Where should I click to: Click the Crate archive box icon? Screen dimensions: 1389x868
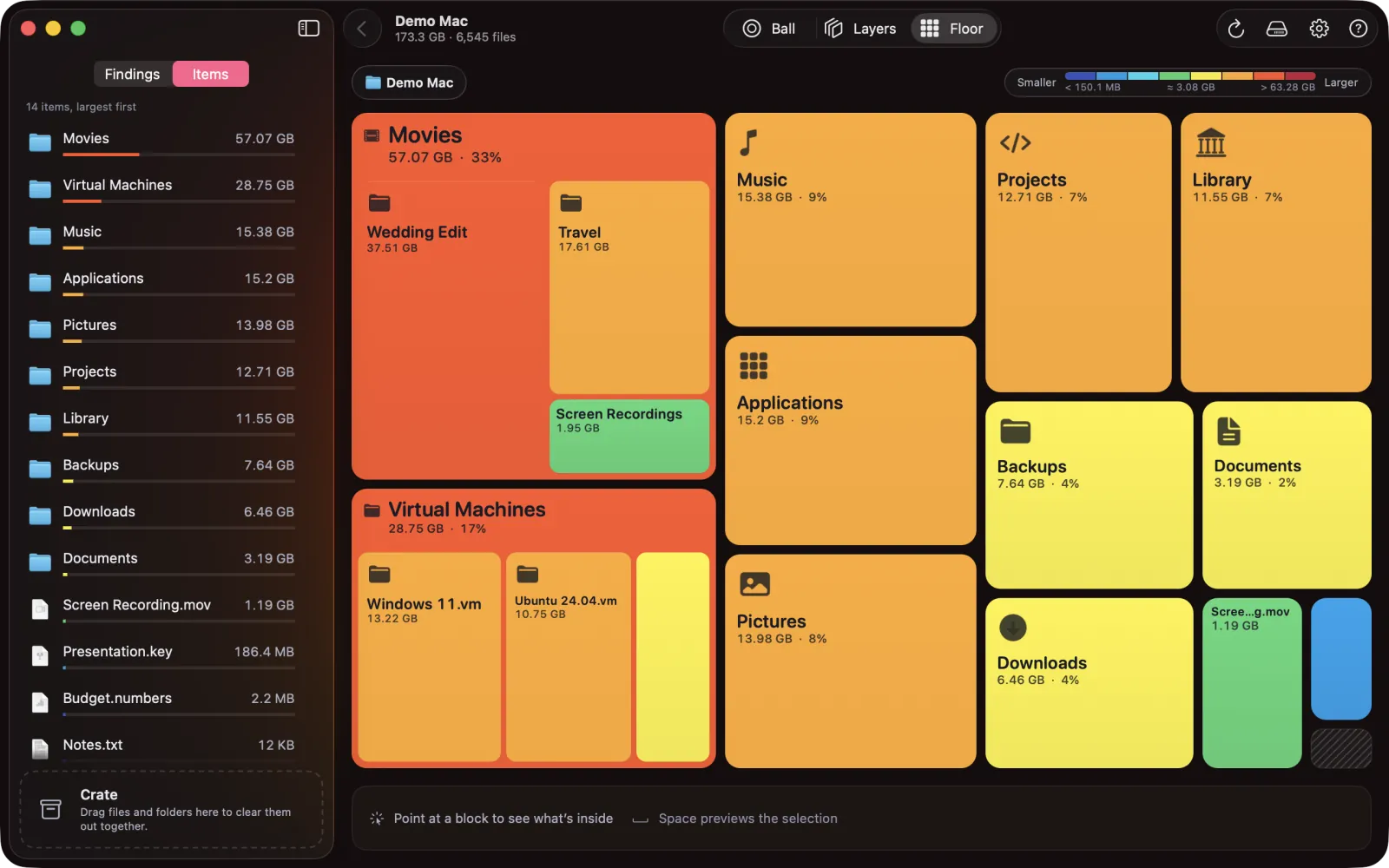(x=51, y=809)
